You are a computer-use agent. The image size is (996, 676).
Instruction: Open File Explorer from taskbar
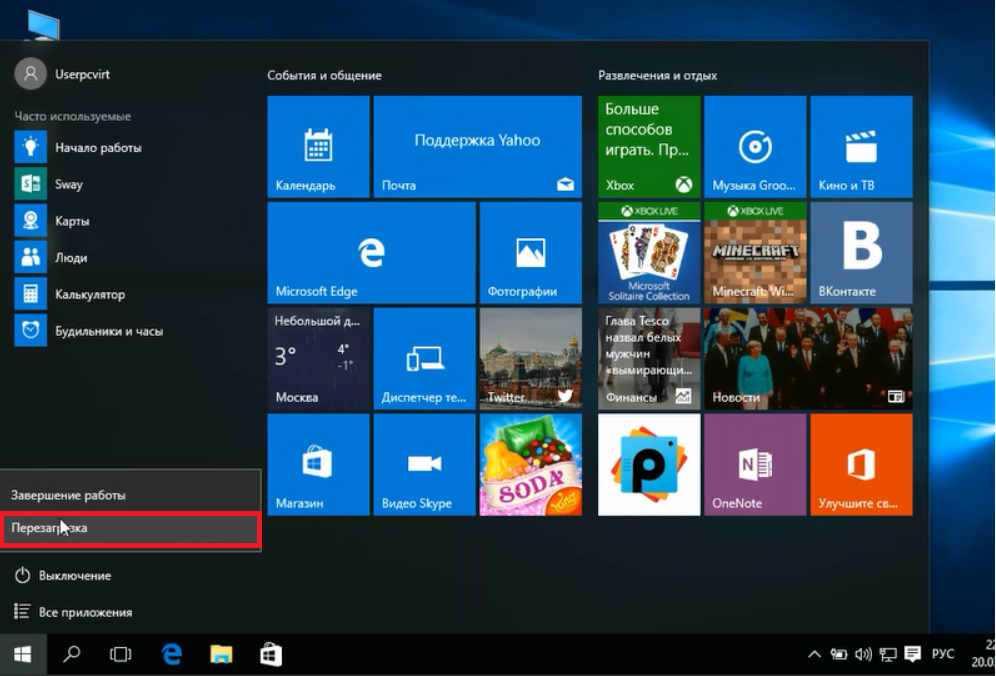pos(221,654)
